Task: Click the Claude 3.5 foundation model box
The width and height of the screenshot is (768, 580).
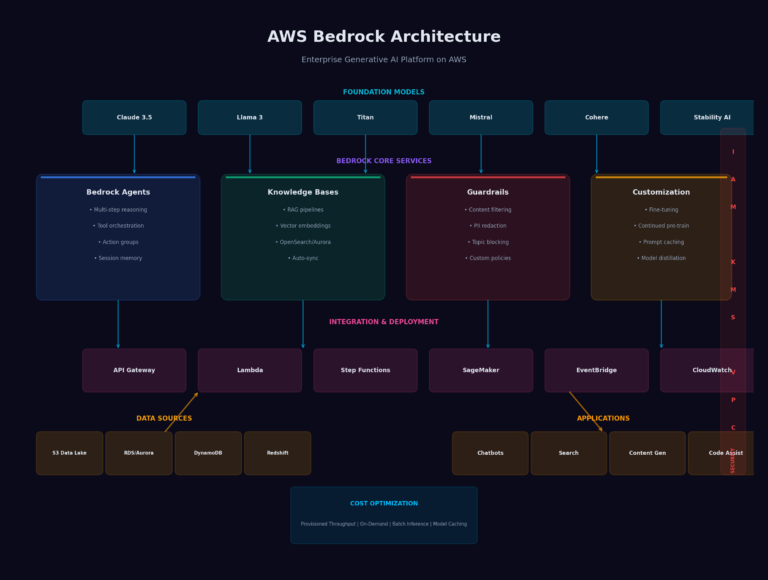Action: click(x=134, y=117)
